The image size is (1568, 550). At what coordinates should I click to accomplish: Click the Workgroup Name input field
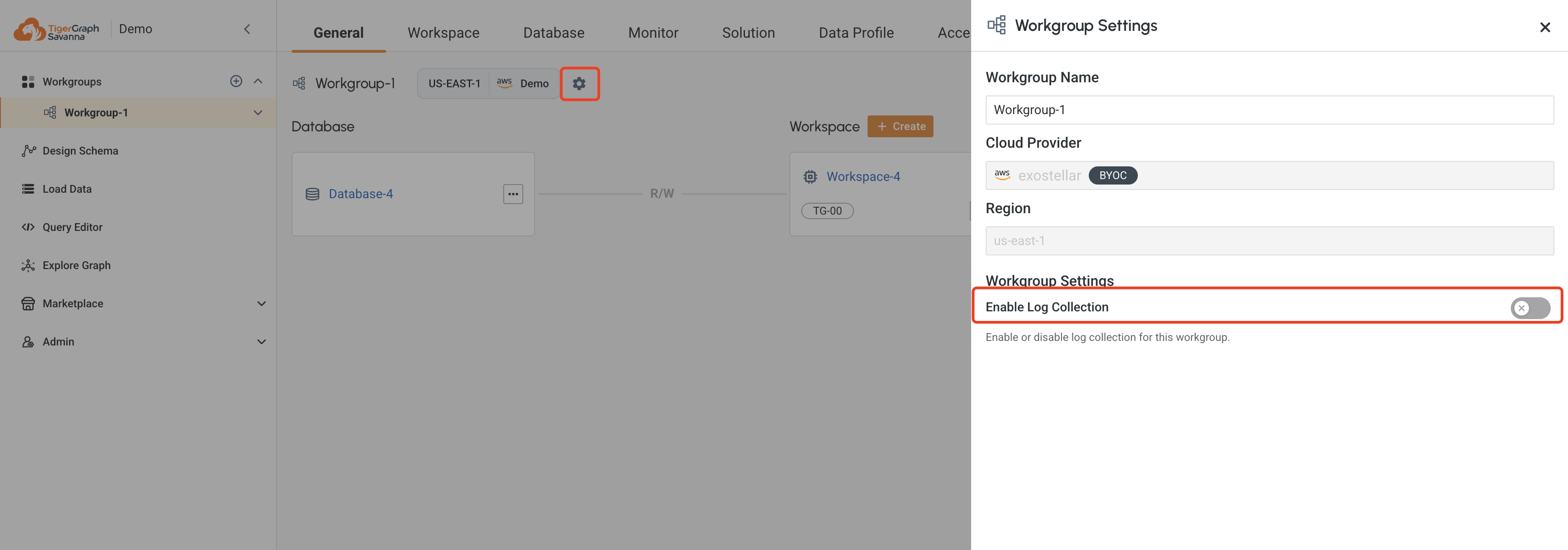(x=1269, y=110)
